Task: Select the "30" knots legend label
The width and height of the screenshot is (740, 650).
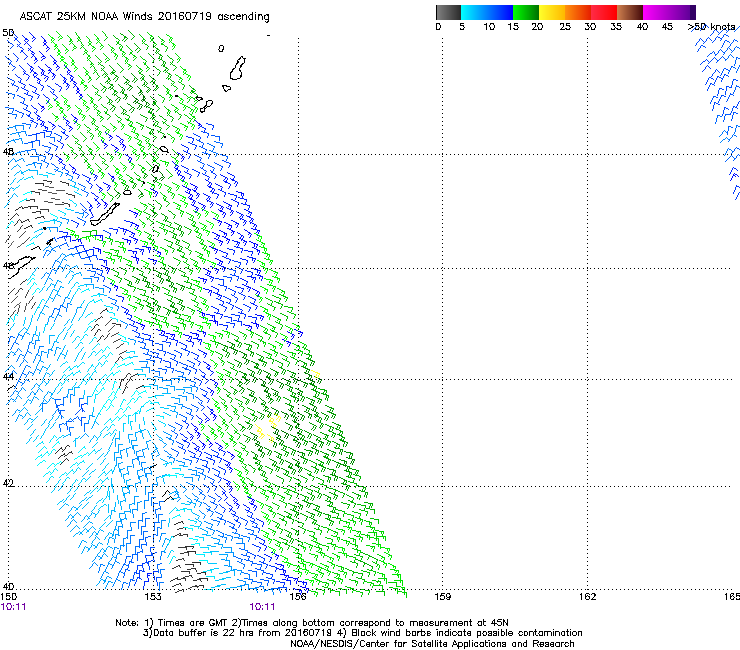Action: (x=590, y=27)
